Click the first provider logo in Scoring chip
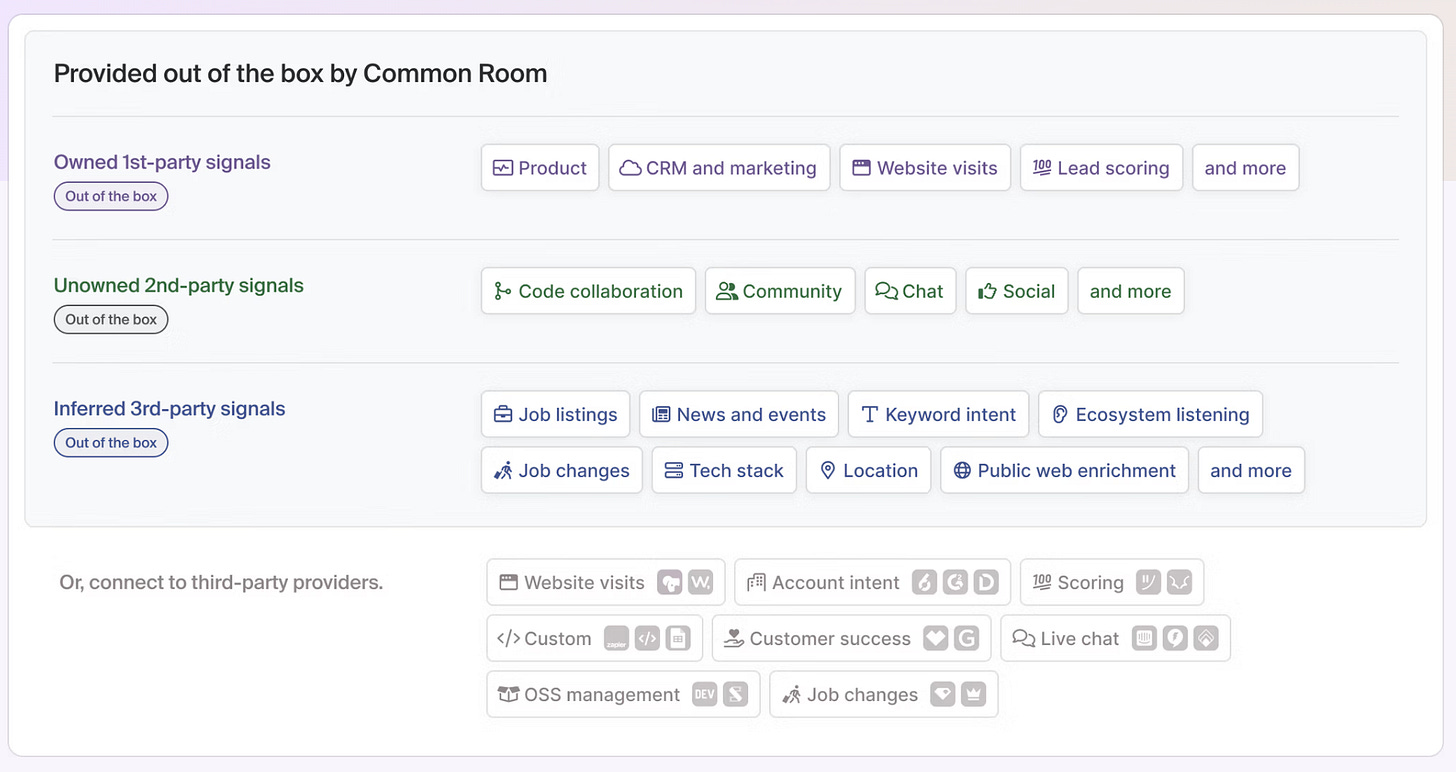The image size is (1456, 772). coord(1148,582)
